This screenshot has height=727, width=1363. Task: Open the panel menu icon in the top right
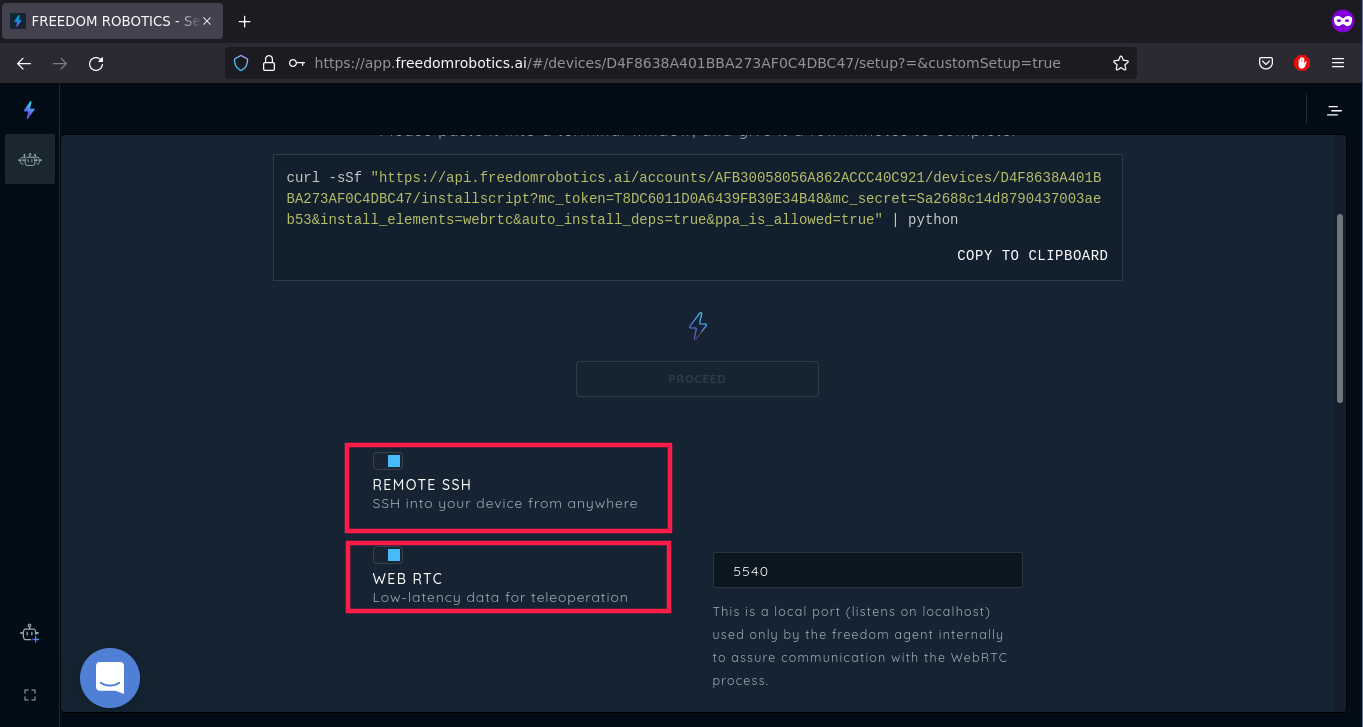tap(1334, 110)
